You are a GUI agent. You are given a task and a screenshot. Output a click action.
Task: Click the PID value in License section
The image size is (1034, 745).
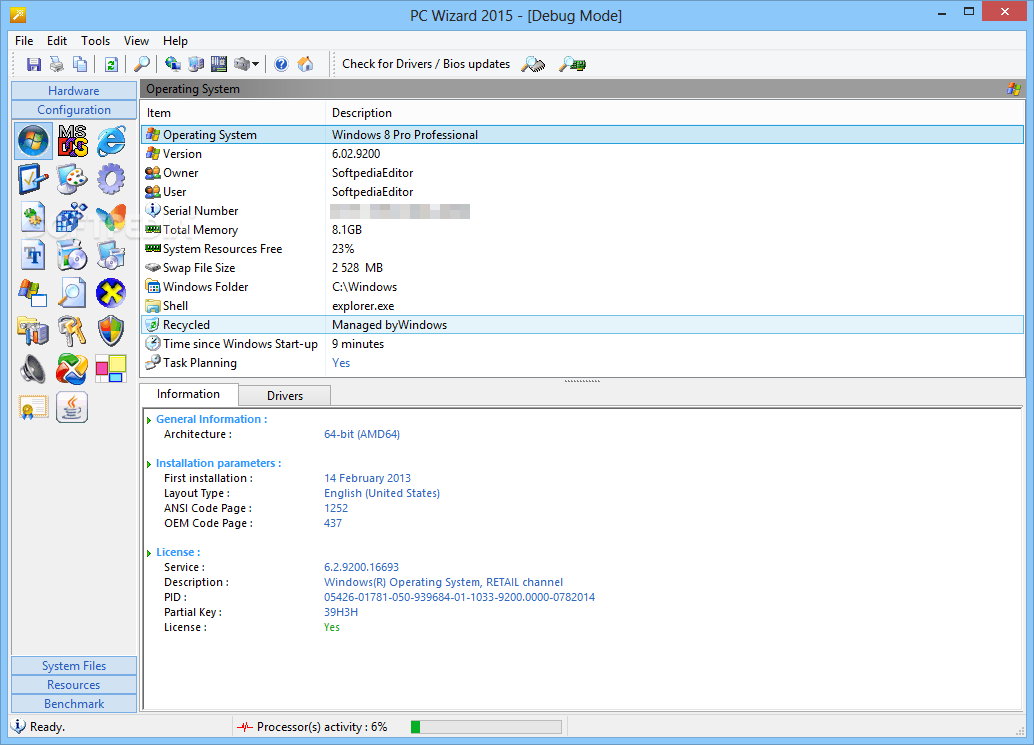click(460, 597)
